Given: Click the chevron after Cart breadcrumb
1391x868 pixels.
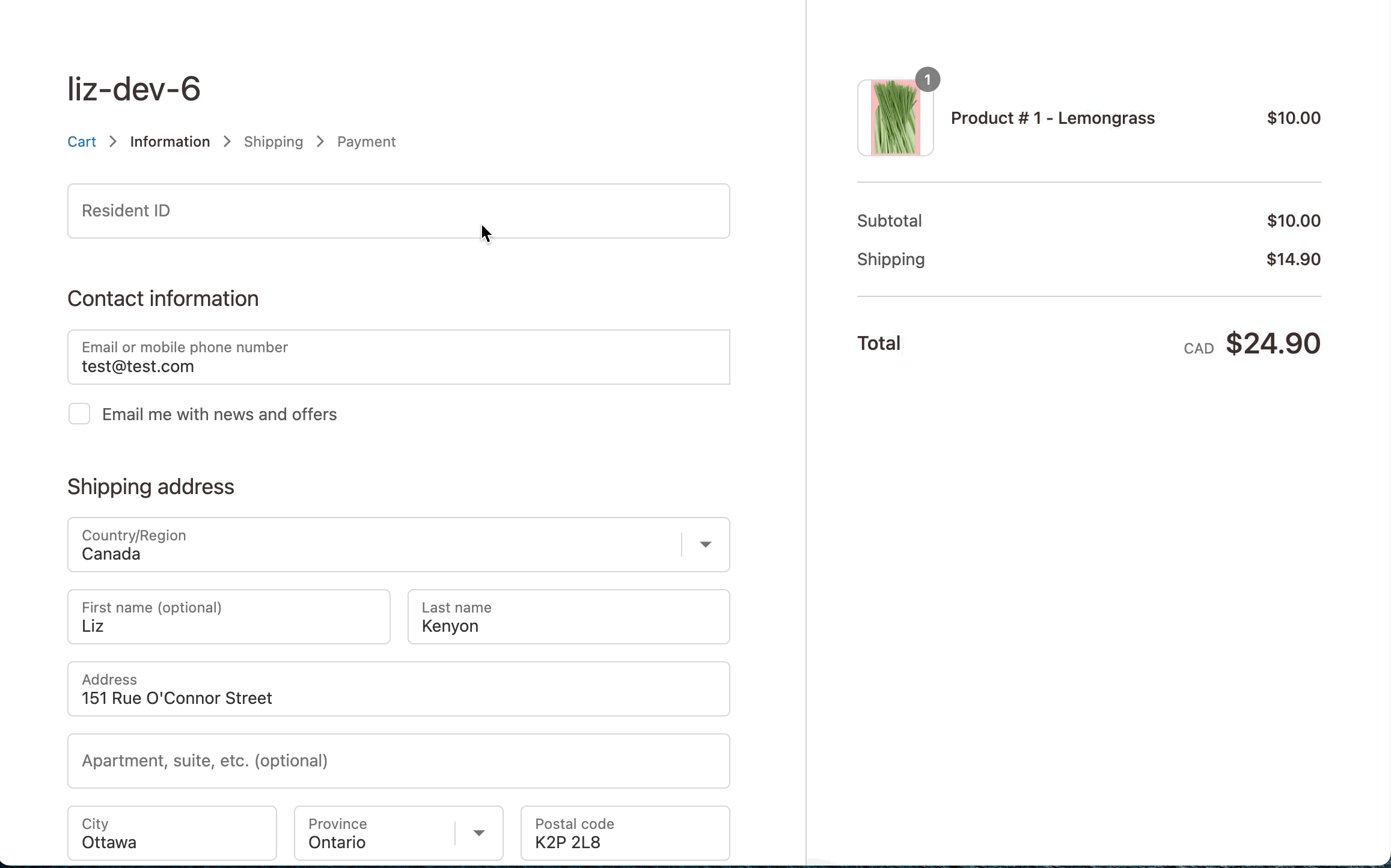Looking at the screenshot, I should (x=113, y=142).
